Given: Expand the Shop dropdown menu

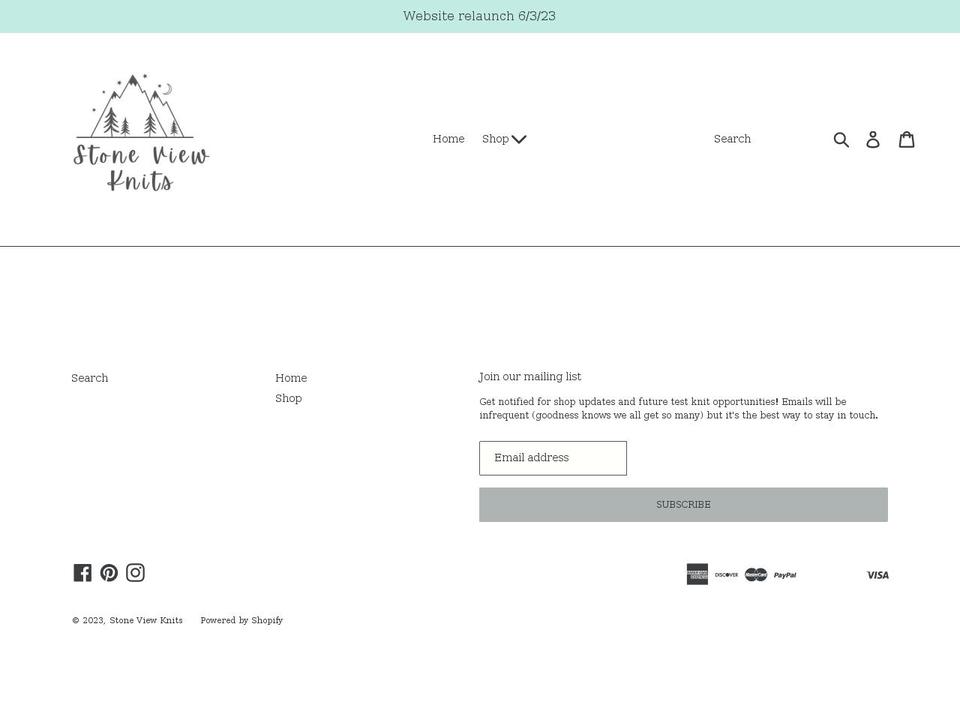Looking at the screenshot, I should [504, 139].
